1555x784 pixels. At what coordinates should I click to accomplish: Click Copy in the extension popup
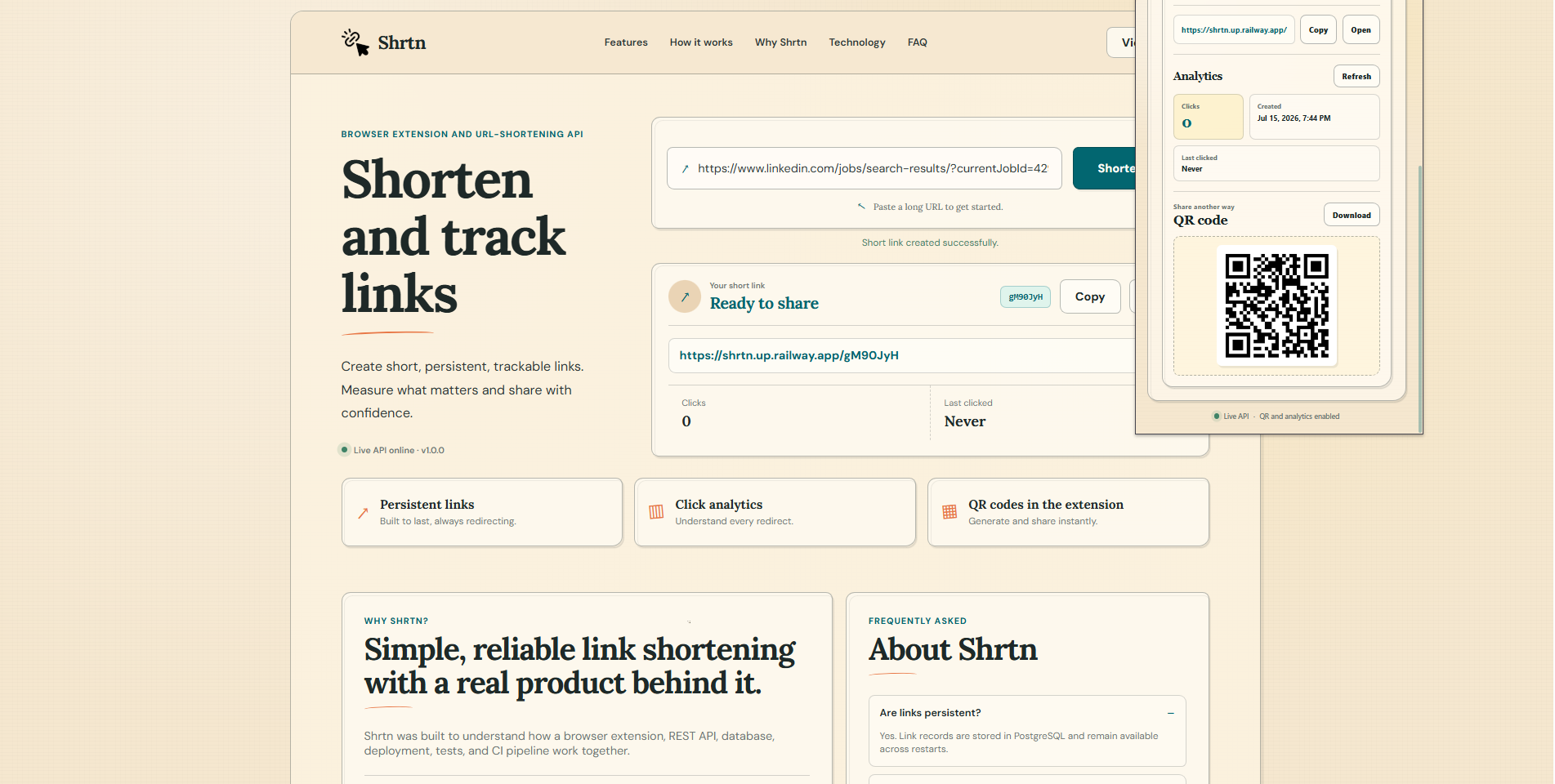1318,29
